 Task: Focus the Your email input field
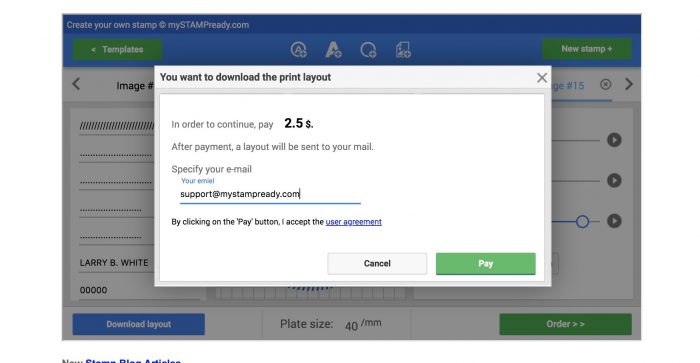pos(270,194)
